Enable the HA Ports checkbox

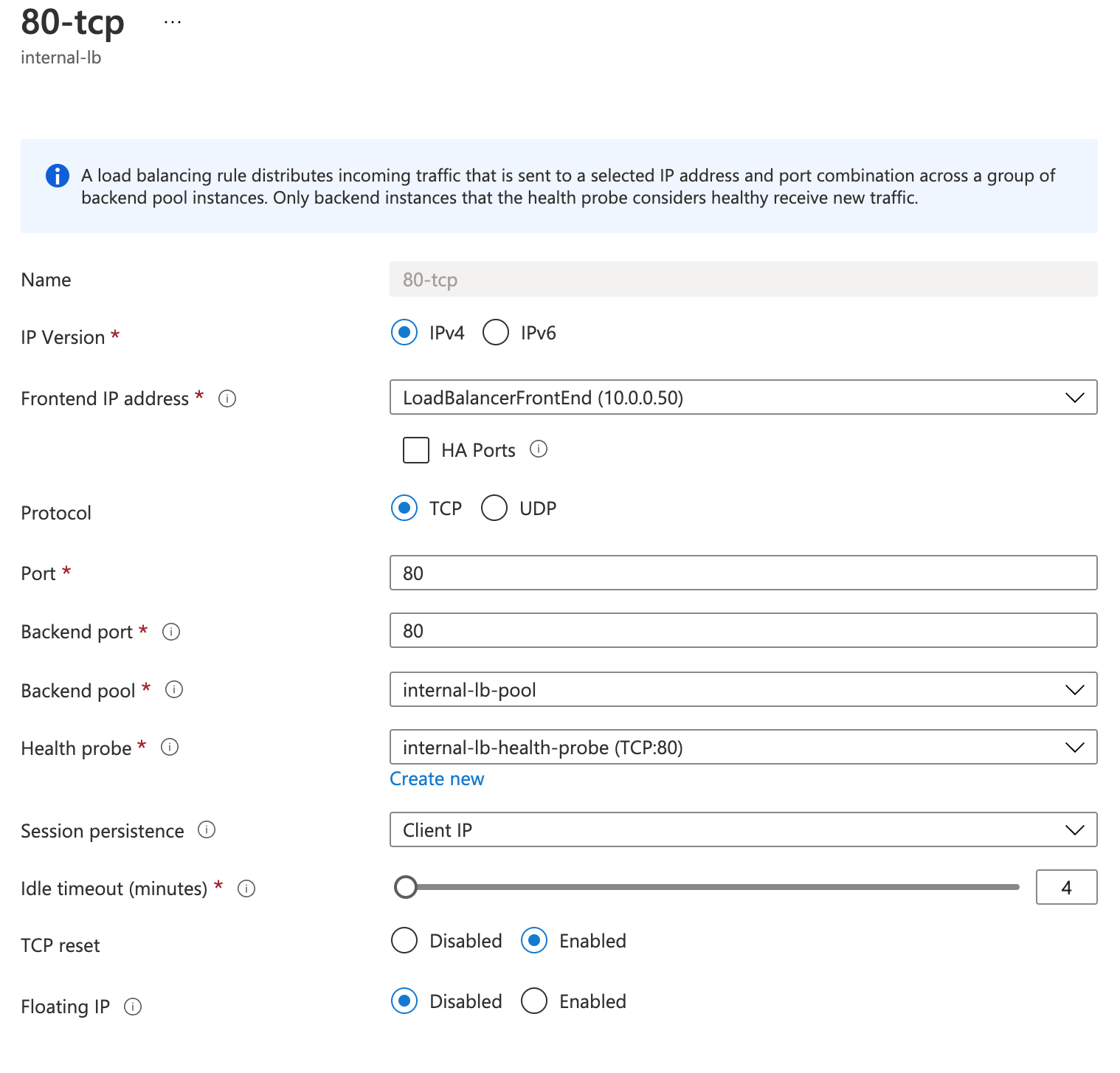coord(416,450)
